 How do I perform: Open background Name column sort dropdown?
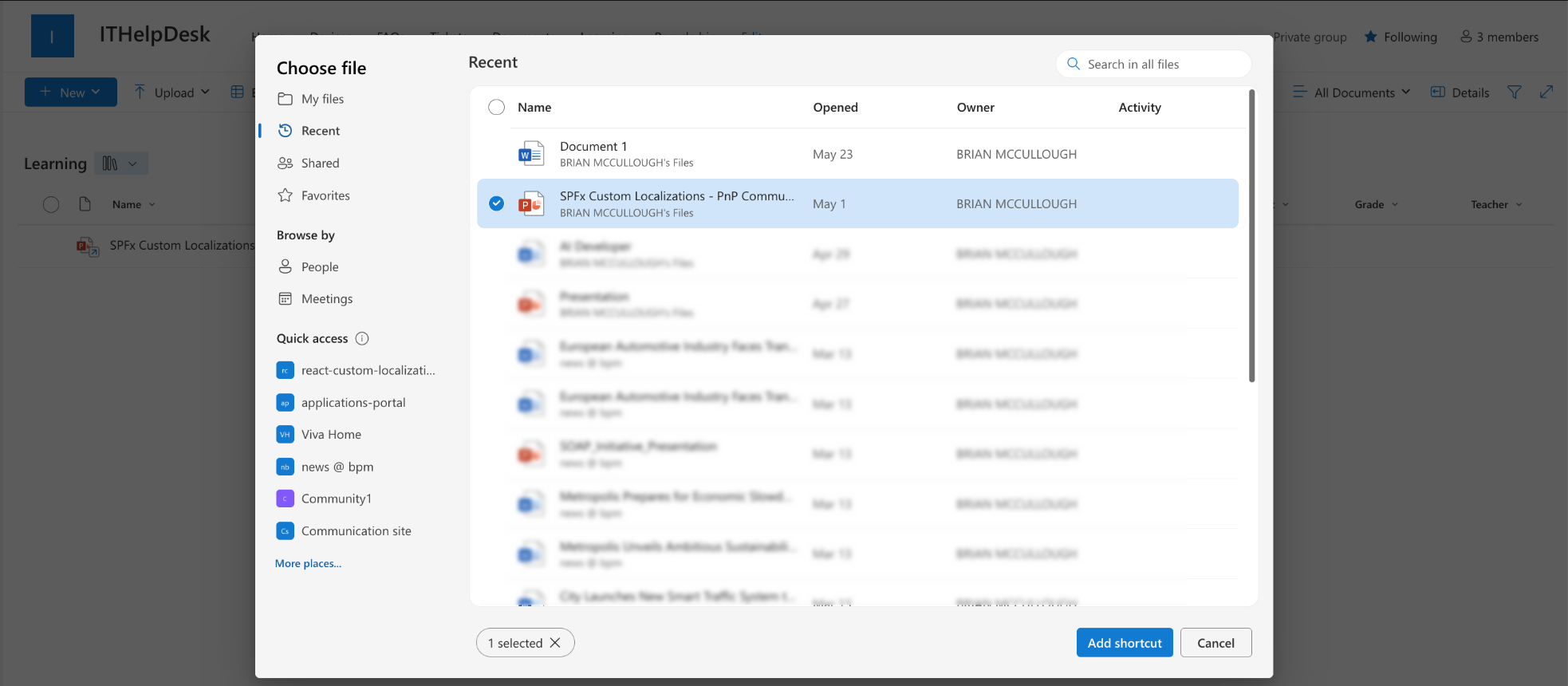(133, 204)
